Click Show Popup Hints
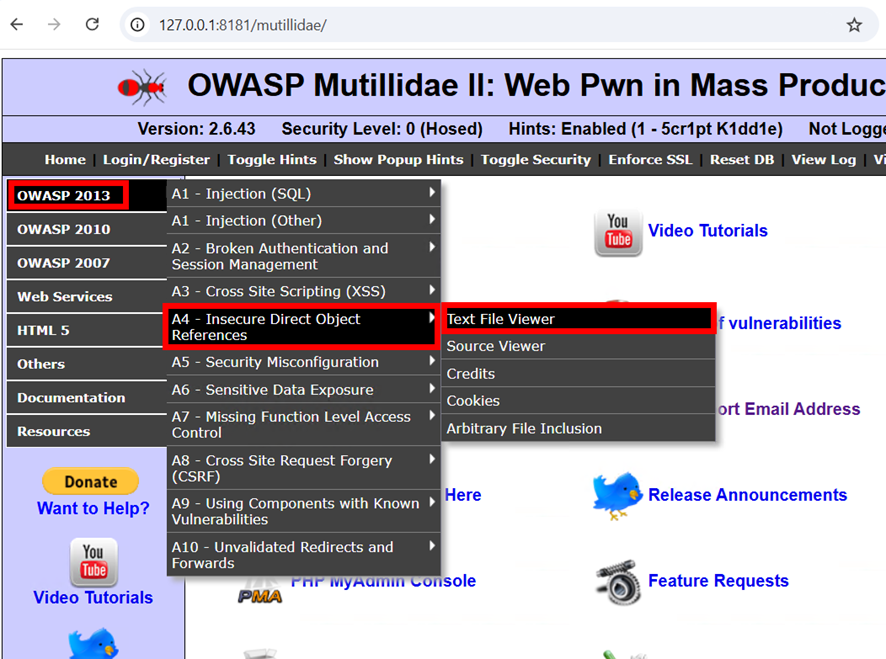The height and width of the screenshot is (659, 886). [x=398, y=159]
